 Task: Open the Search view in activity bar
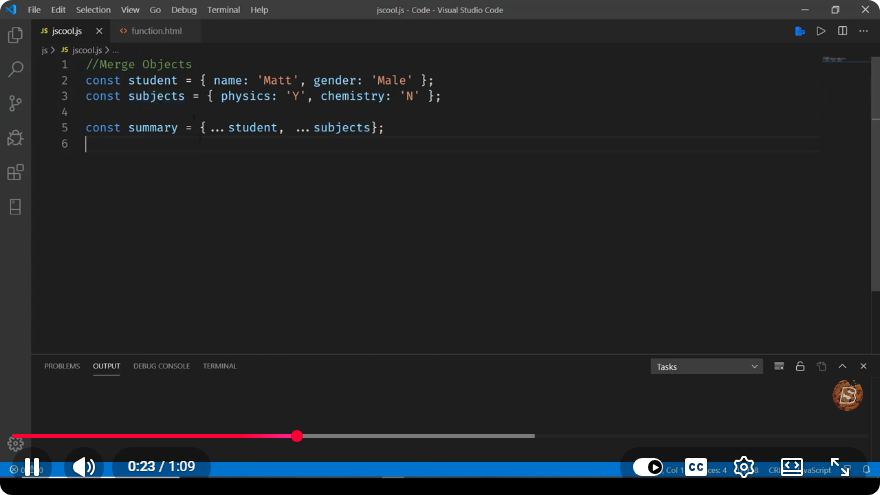click(x=15, y=69)
